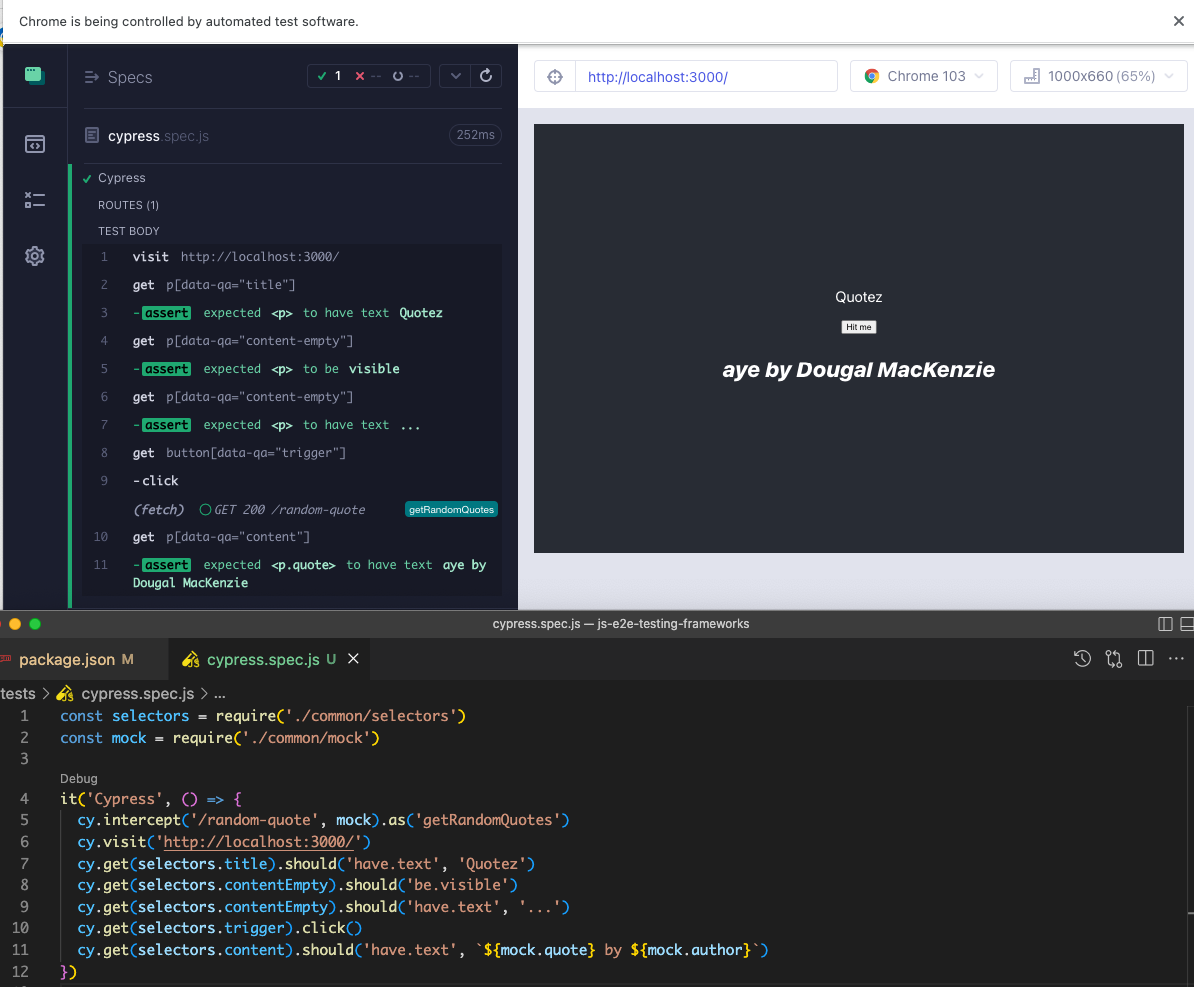Viewport: 1194px width, 987px height.
Task: Toggle the Specs list panel header
Action: [119, 77]
